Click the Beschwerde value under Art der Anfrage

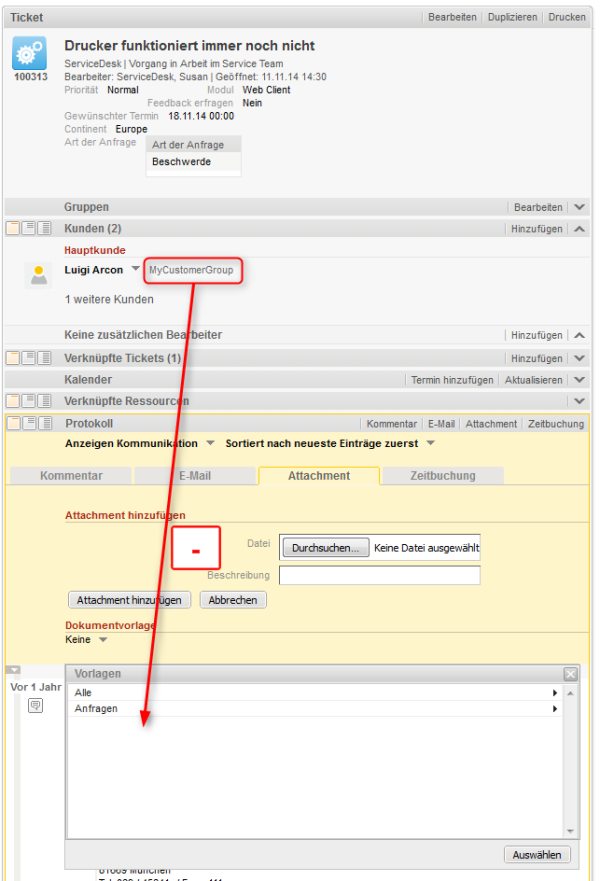(181, 162)
